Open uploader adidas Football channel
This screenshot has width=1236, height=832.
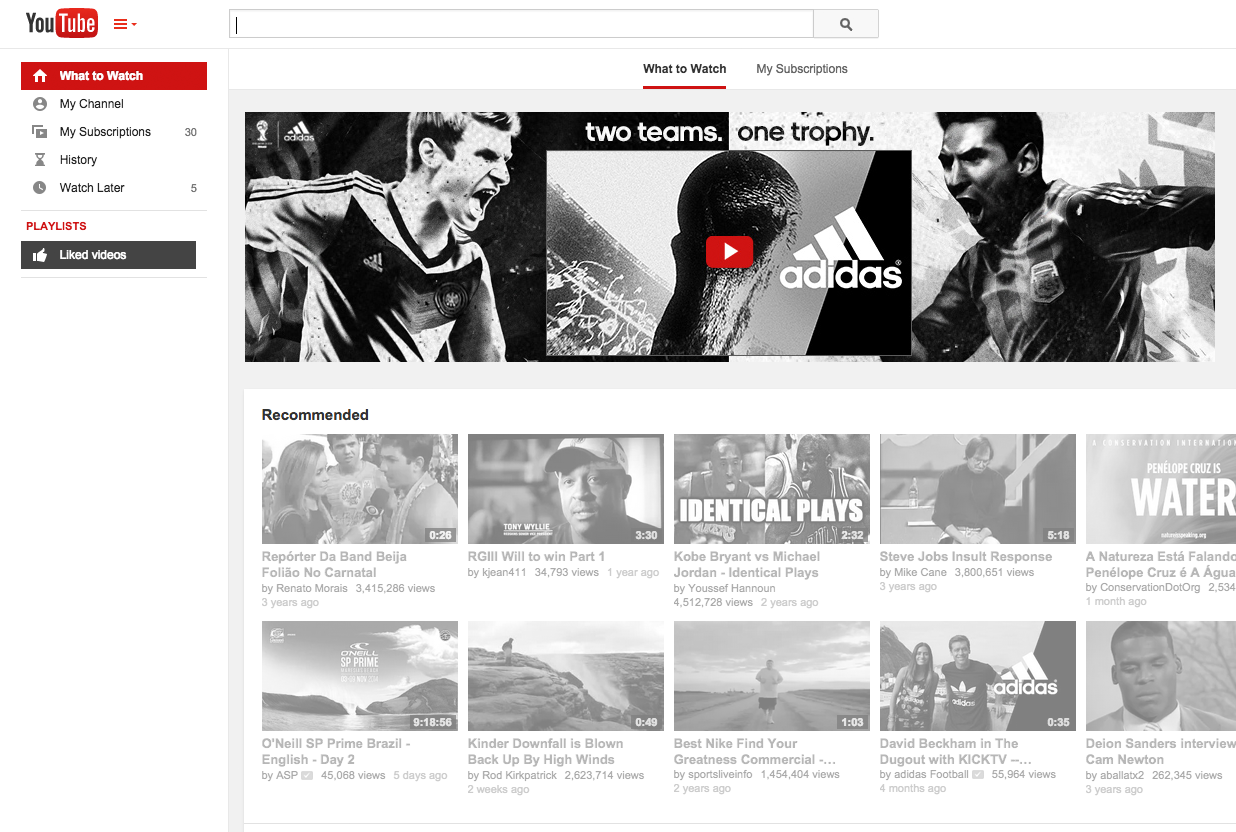tap(931, 776)
